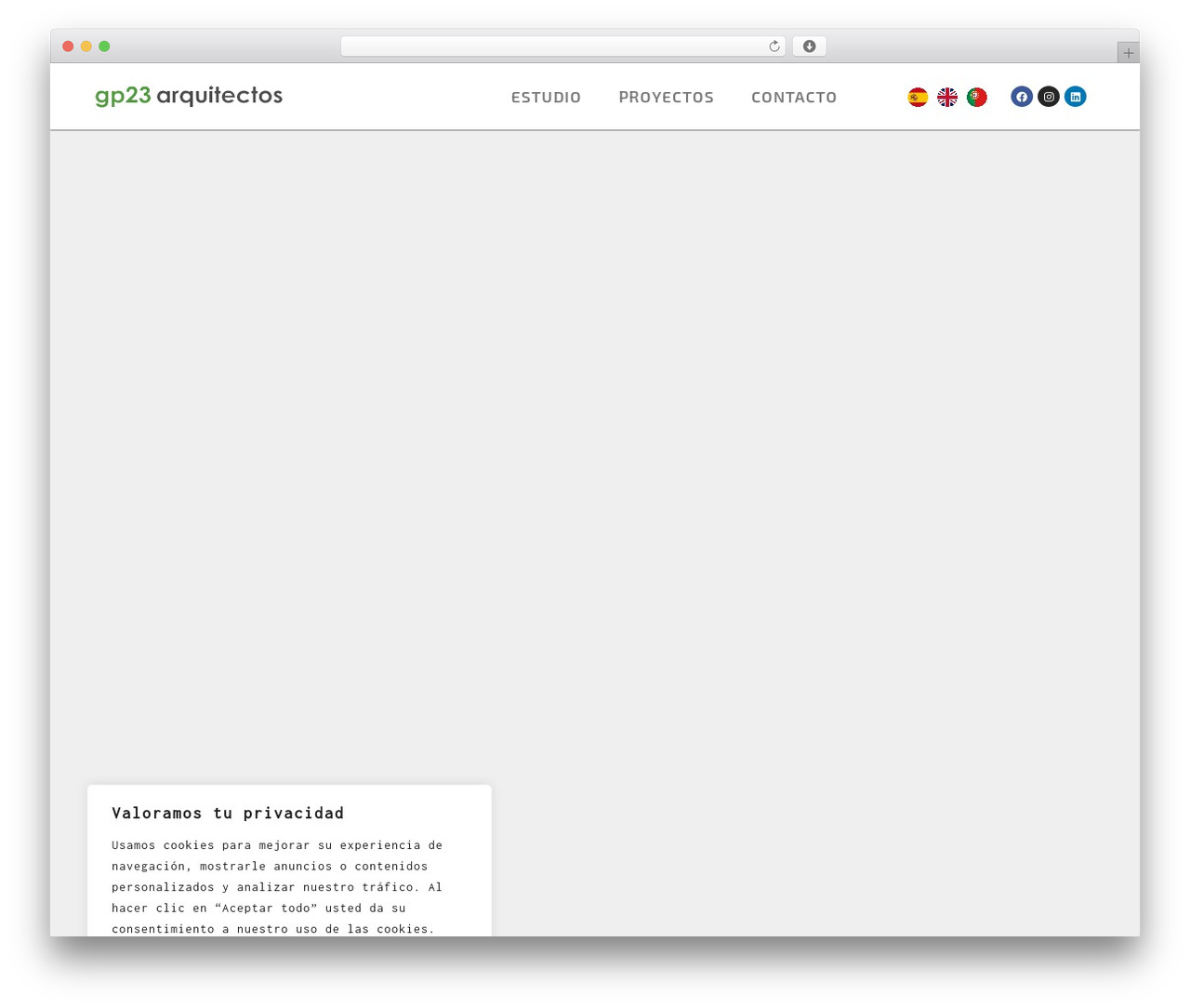Close window with the red button
This screenshot has height=1008, width=1190.
click(x=68, y=46)
